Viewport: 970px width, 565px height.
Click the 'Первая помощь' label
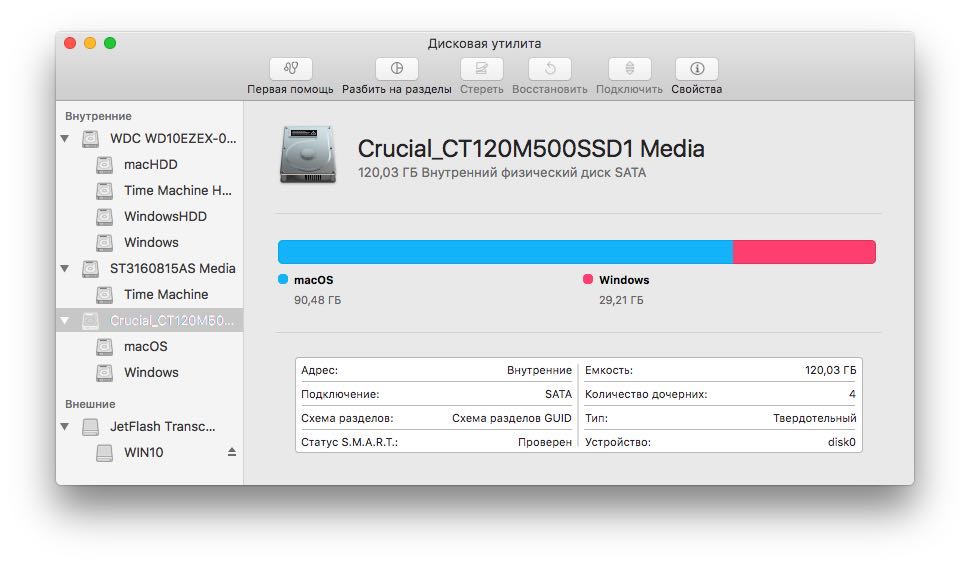290,89
